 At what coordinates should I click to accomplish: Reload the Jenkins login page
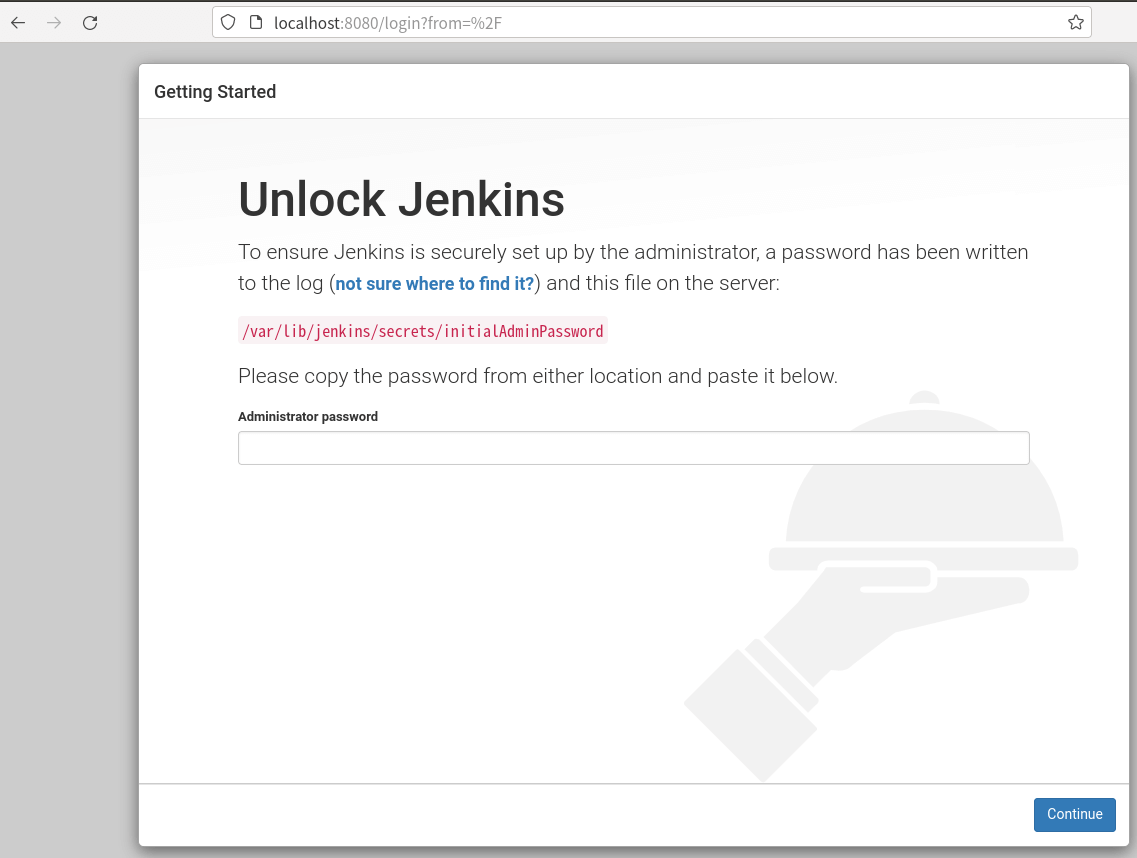tap(90, 22)
